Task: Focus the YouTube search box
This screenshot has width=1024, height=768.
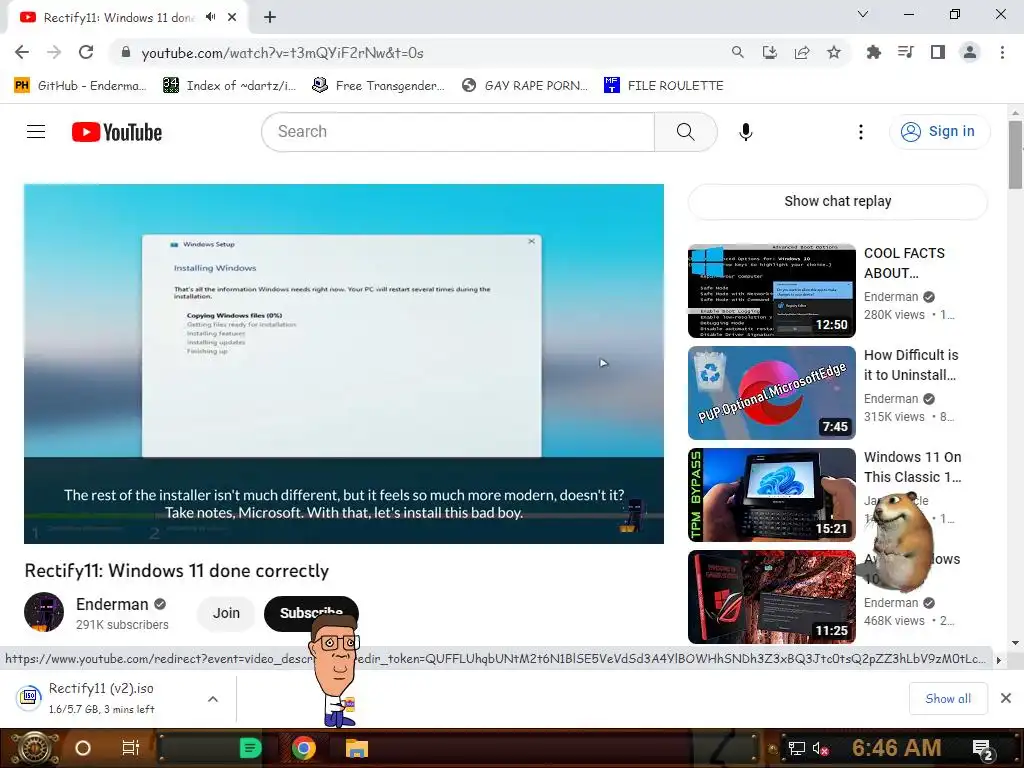Action: click(x=458, y=132)
